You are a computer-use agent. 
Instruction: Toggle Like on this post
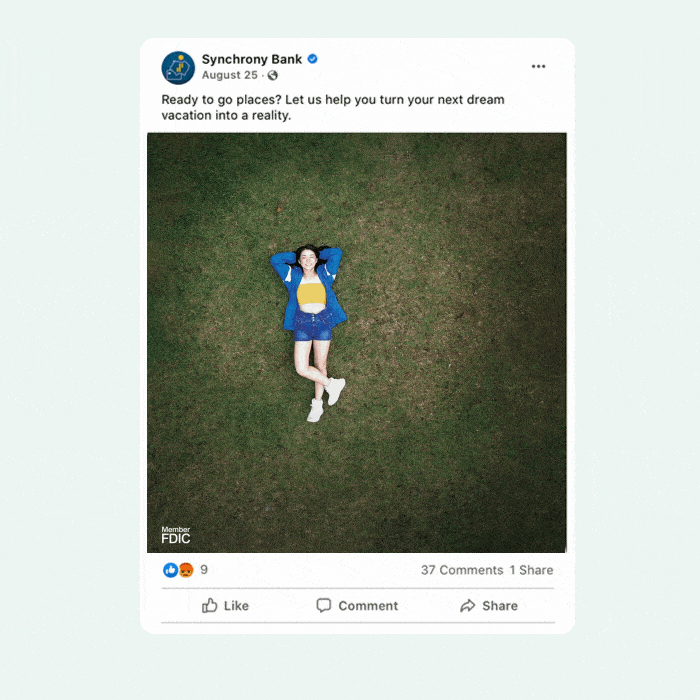(225, 605)
